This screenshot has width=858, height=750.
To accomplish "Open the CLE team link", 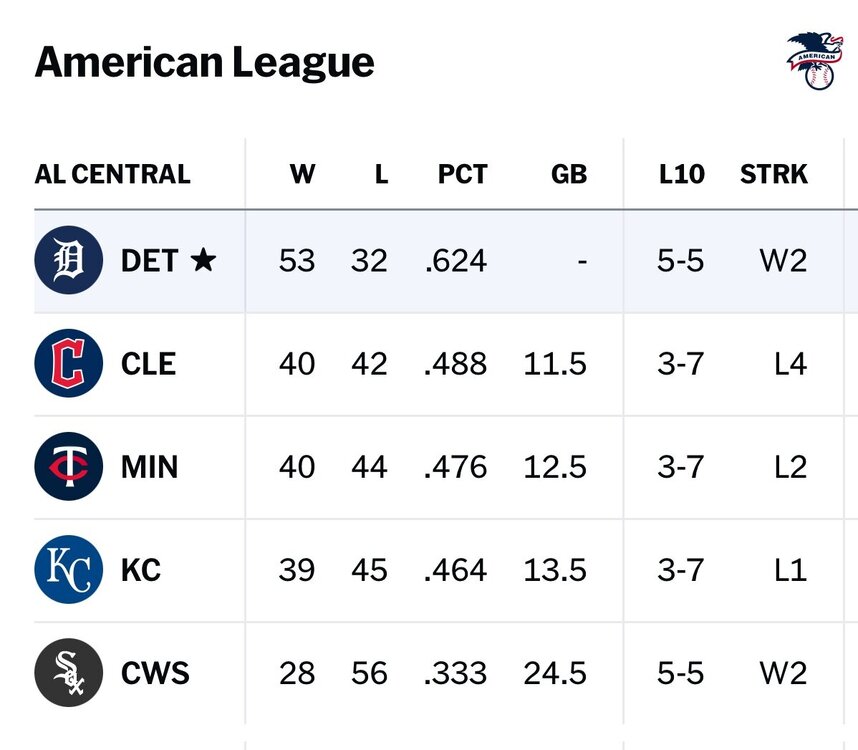I will tap(148, 364).
